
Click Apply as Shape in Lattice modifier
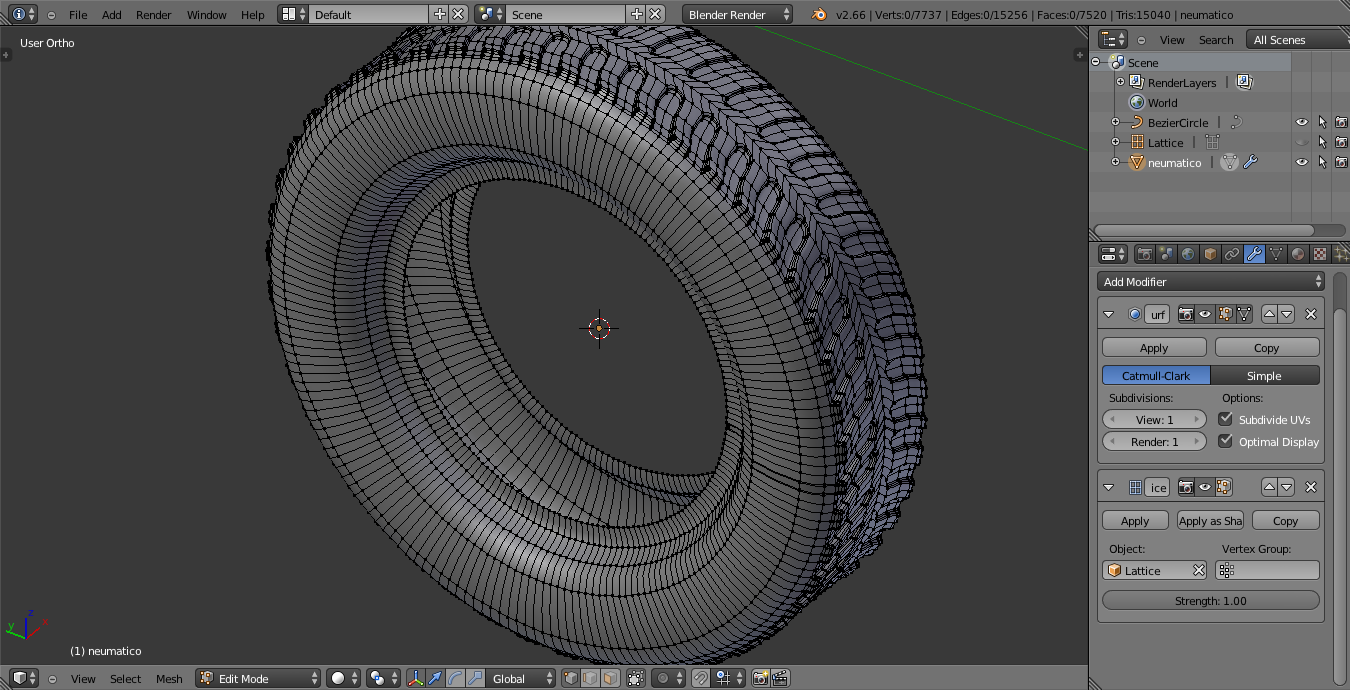click(1210, 520)
